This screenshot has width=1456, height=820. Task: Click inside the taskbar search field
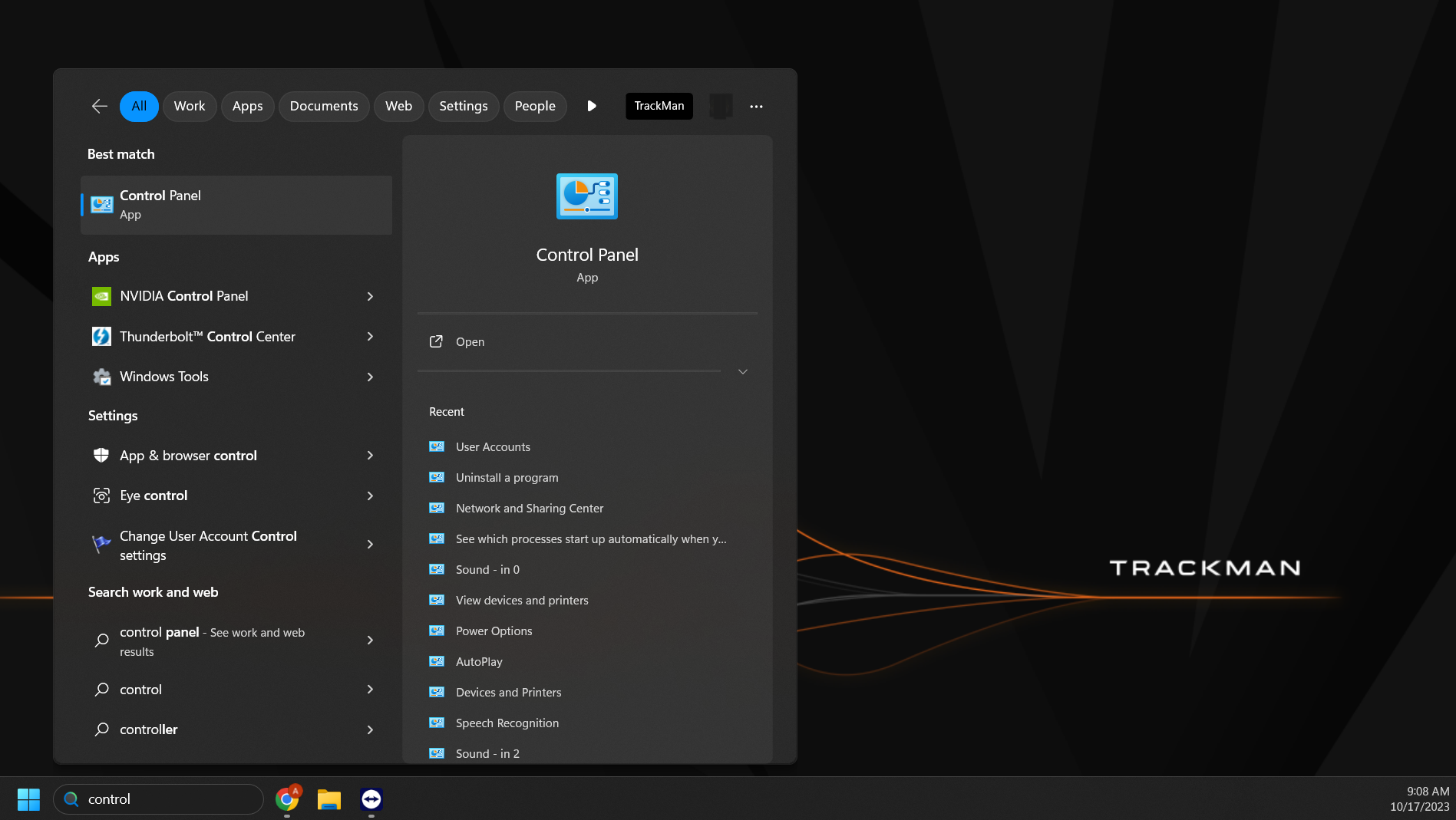[x=158, y=799]
